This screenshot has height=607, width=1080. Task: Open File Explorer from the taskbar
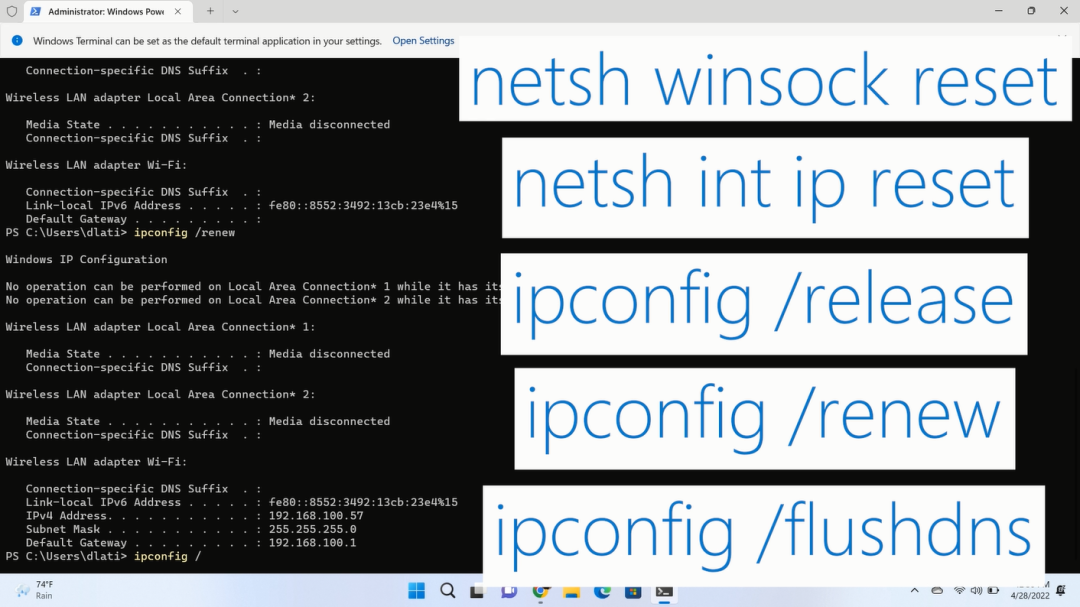pos(571,590)
